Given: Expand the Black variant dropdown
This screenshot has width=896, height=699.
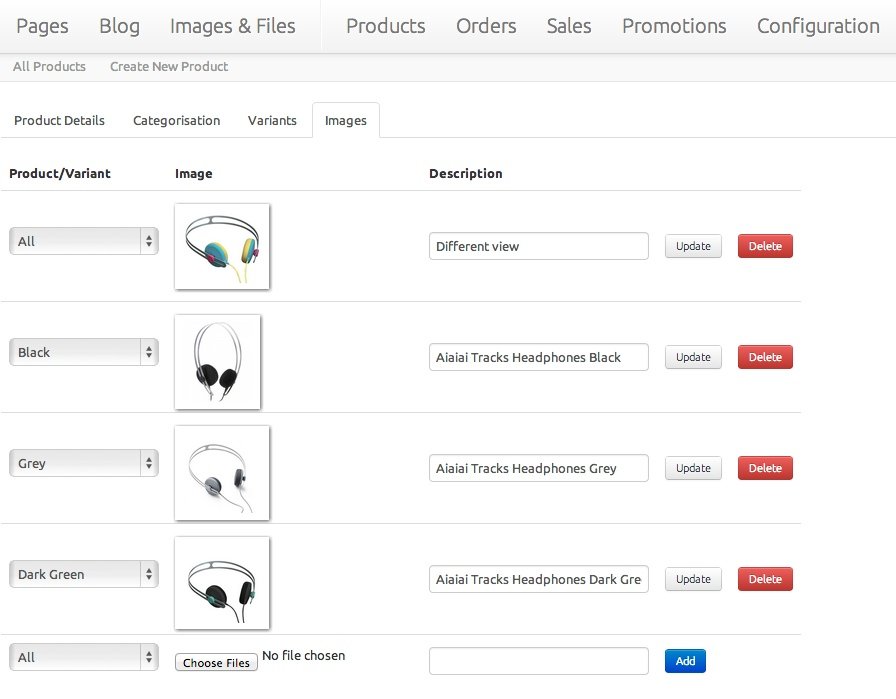Looking at the screenshot, I should (x=83, y=352).
